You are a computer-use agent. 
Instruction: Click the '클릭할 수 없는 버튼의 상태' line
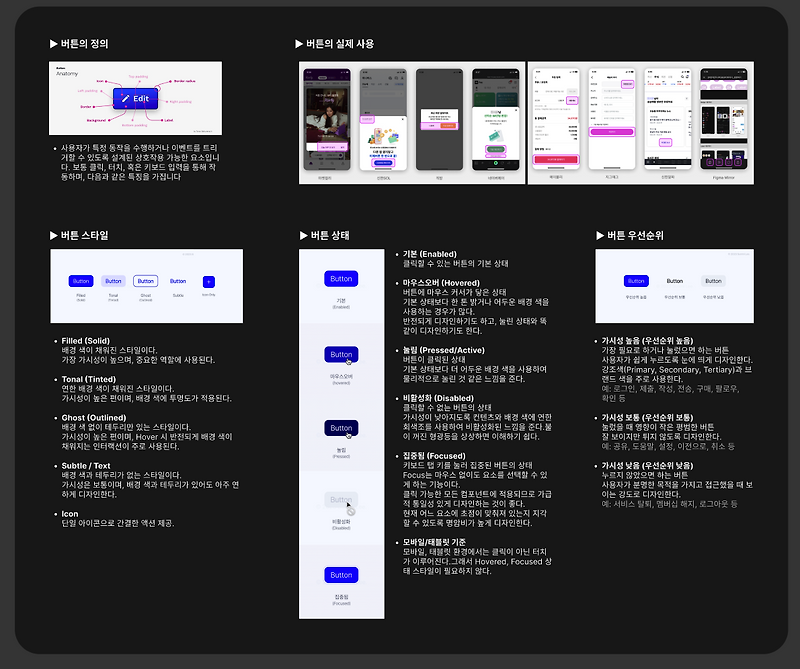point(447,407)
